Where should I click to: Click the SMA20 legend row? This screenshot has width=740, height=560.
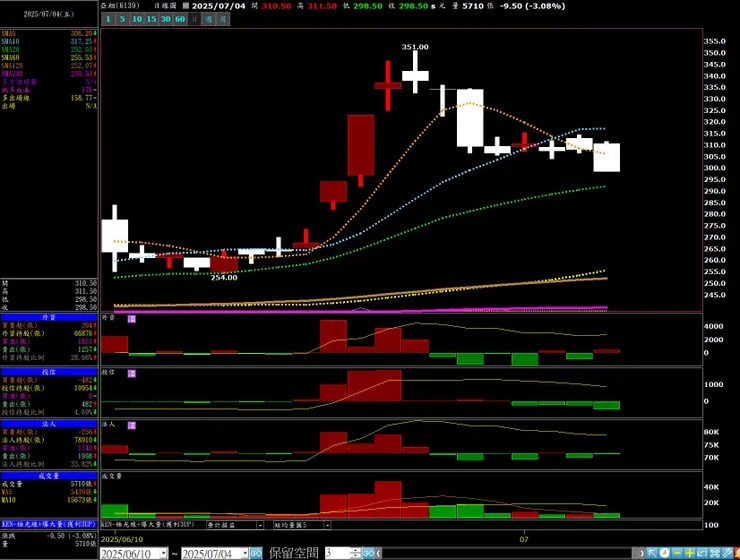(x=49, y=50)
